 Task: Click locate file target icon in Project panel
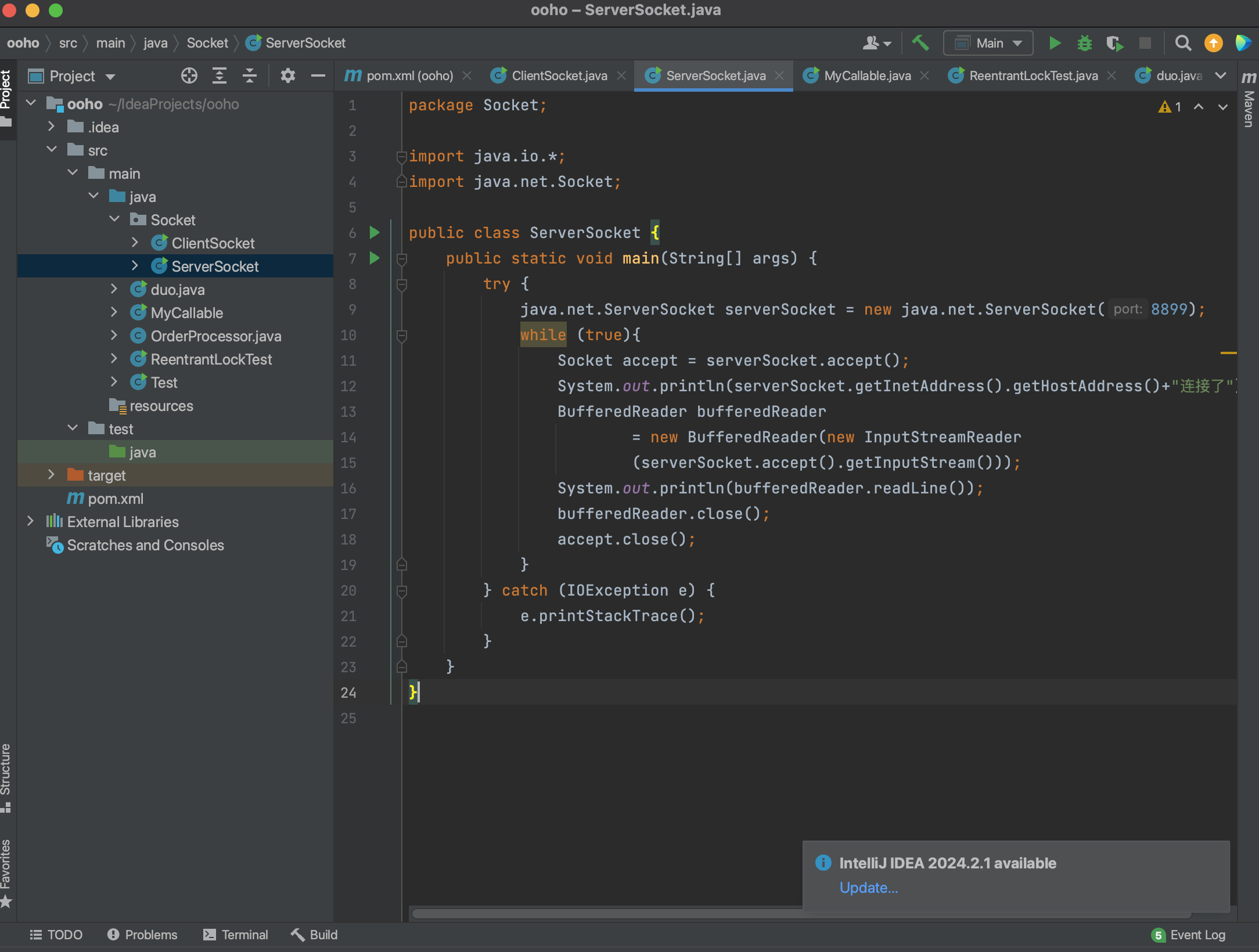tap(189, 75)
